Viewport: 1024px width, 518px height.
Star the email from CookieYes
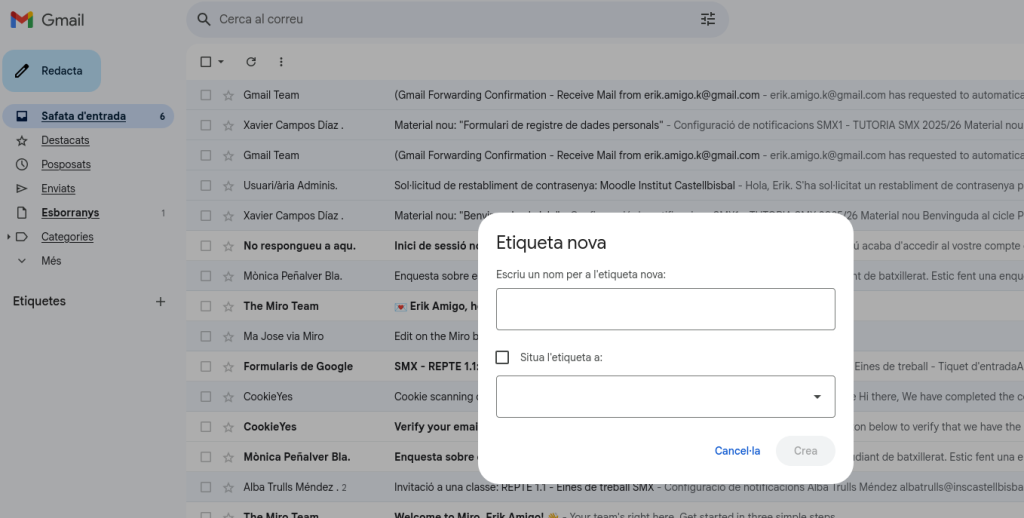pos(228,397)
